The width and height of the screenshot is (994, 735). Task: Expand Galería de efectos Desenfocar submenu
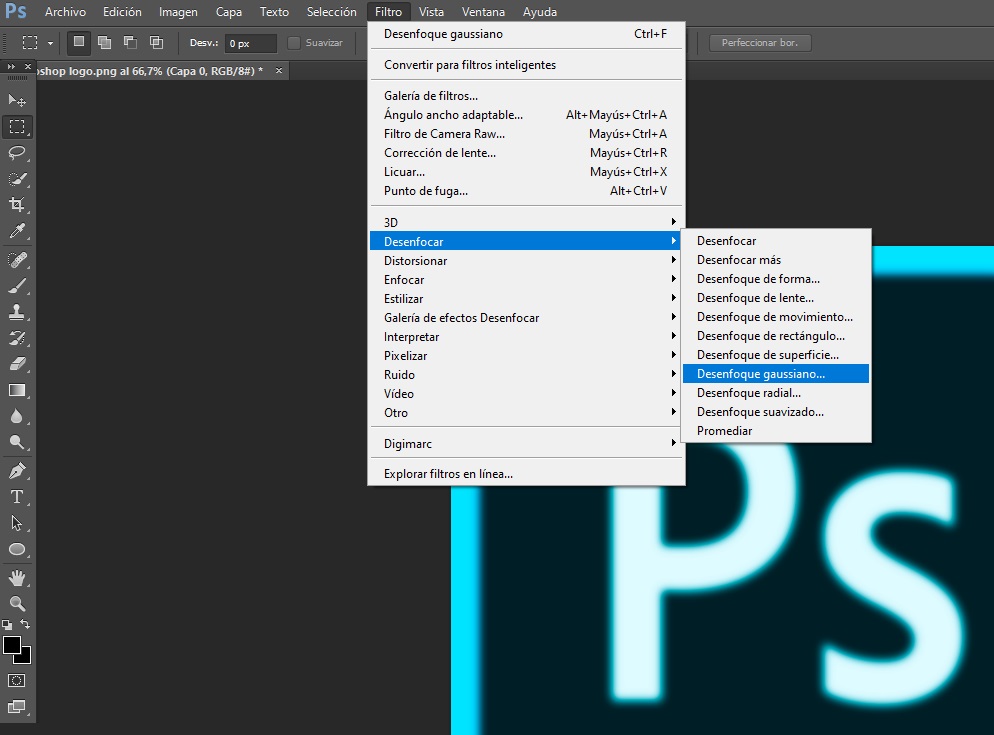point(525,317)
